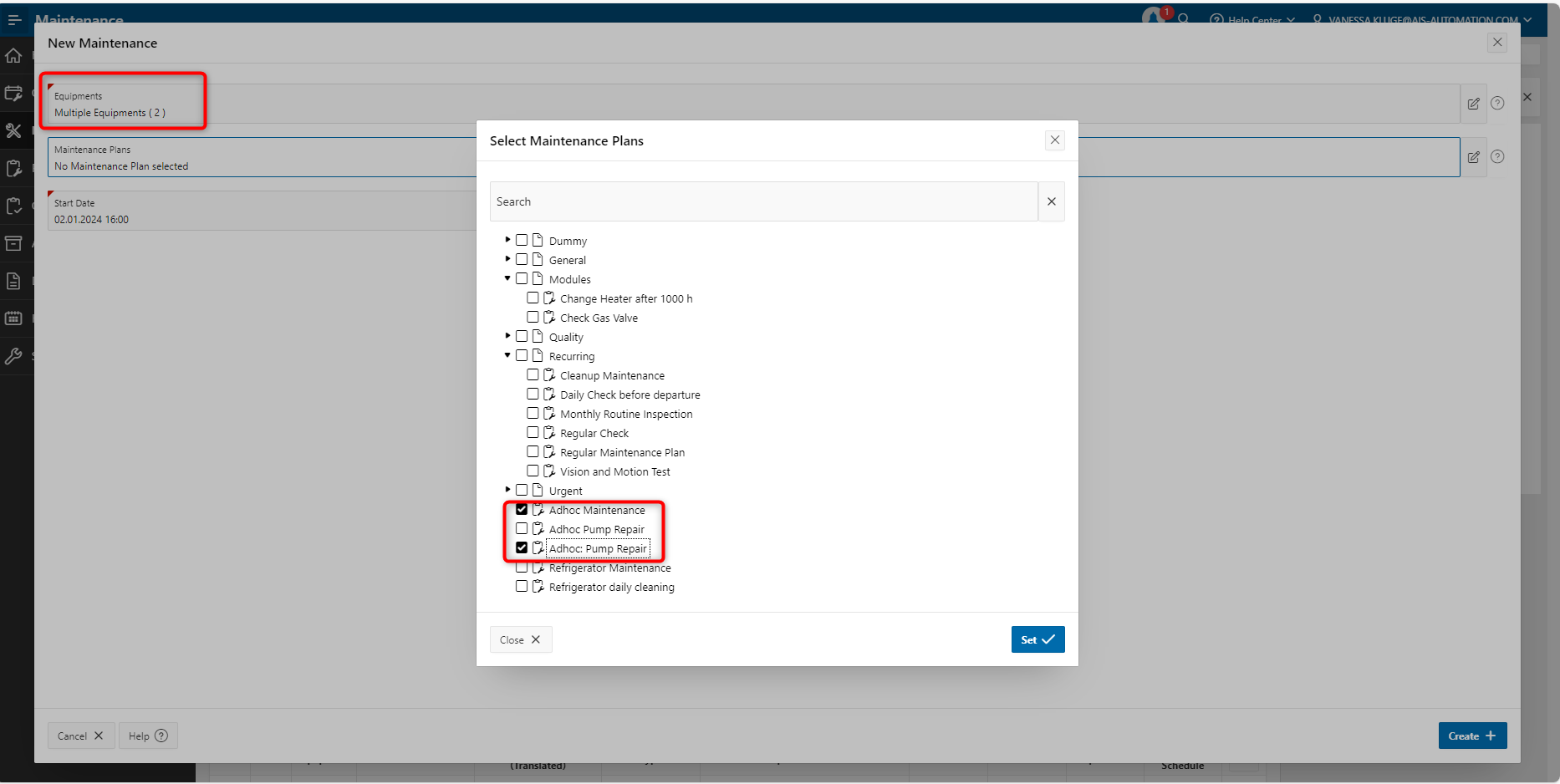This screenshot has height=784, width=1560.
Task: Open the wrench icon in left sidebar
Action: pyautogui.click(x=13, y=356)
